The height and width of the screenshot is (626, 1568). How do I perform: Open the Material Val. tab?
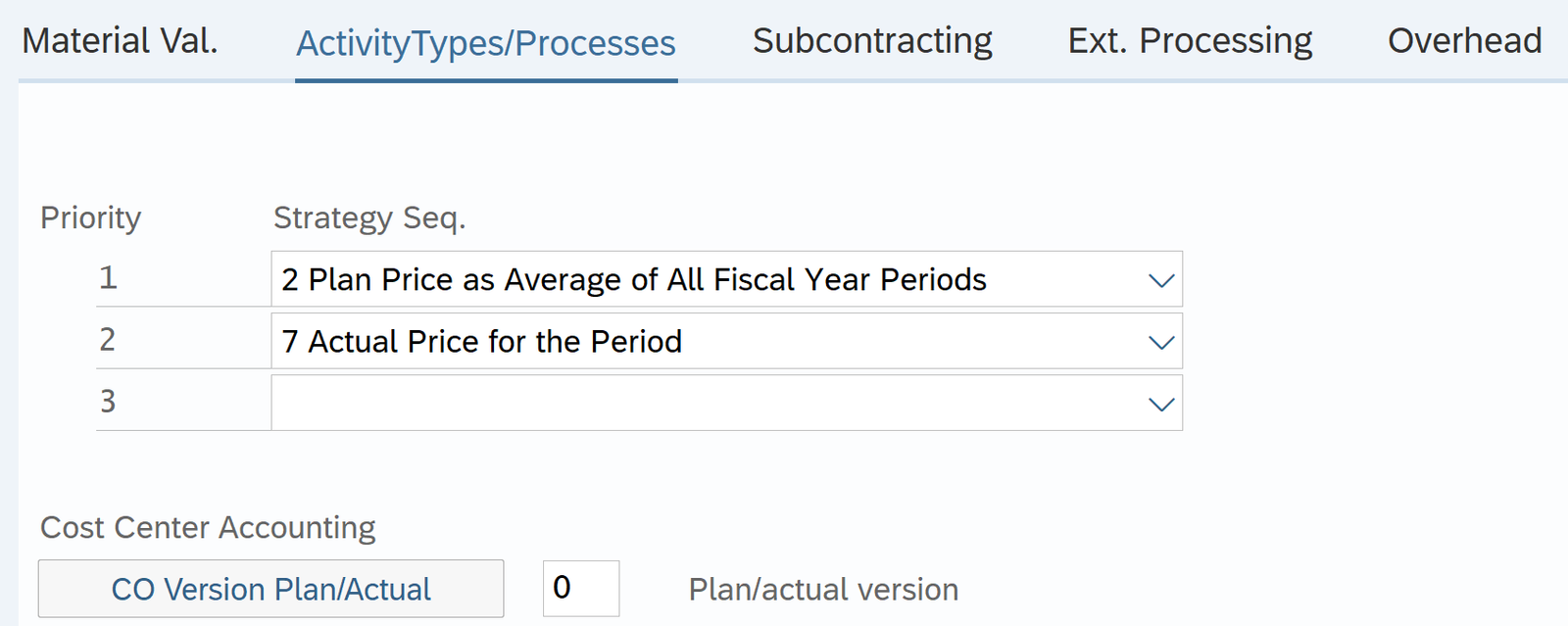pos(120,41)
